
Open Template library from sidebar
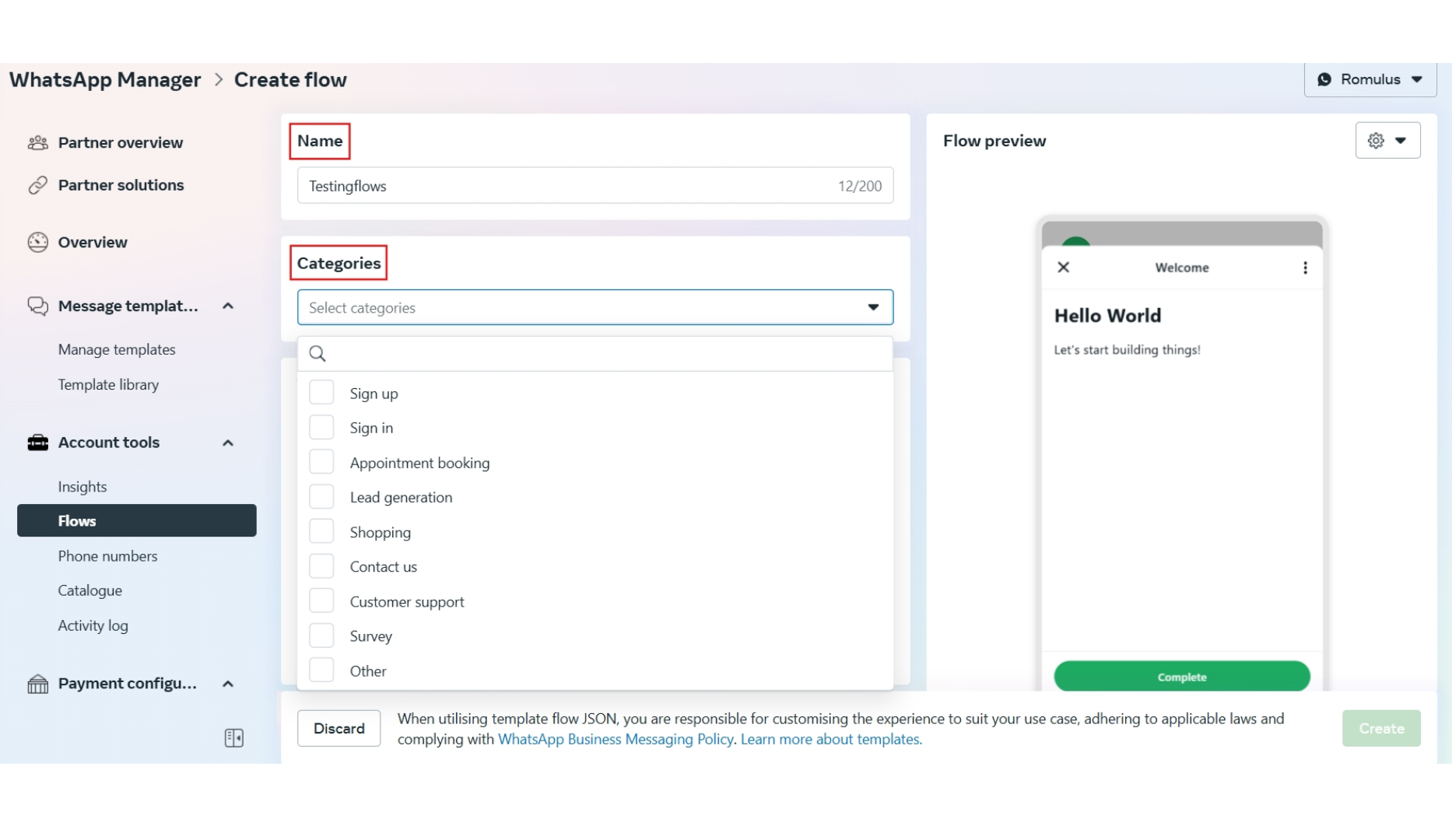pos(108,384)
